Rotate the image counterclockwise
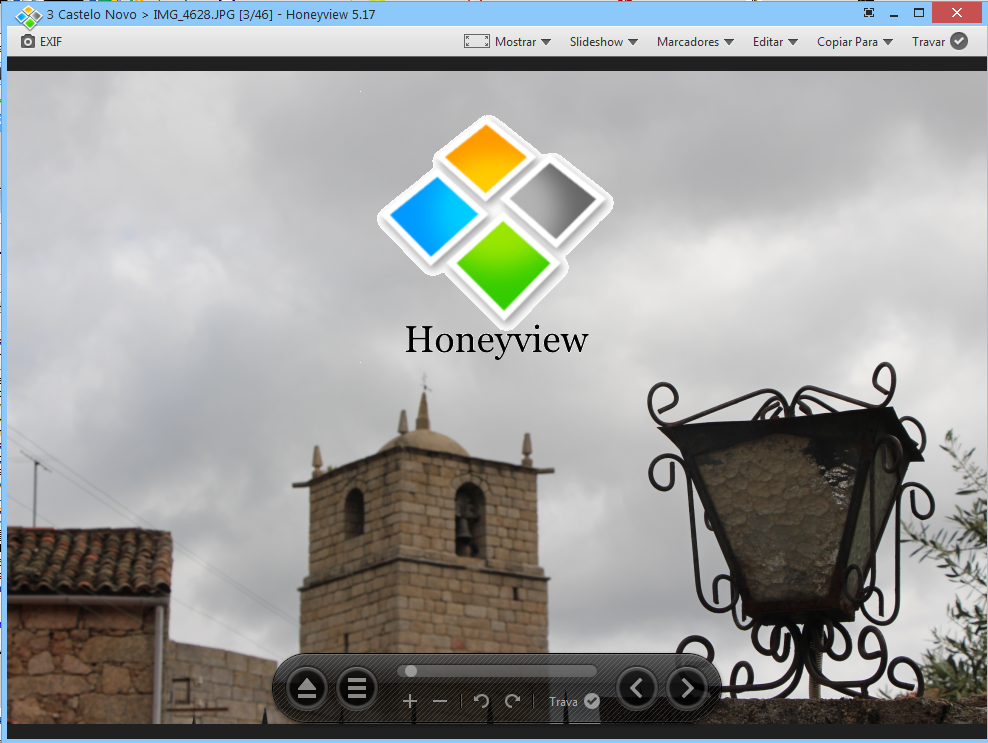The image size is (988, 743). coord(480,701)
